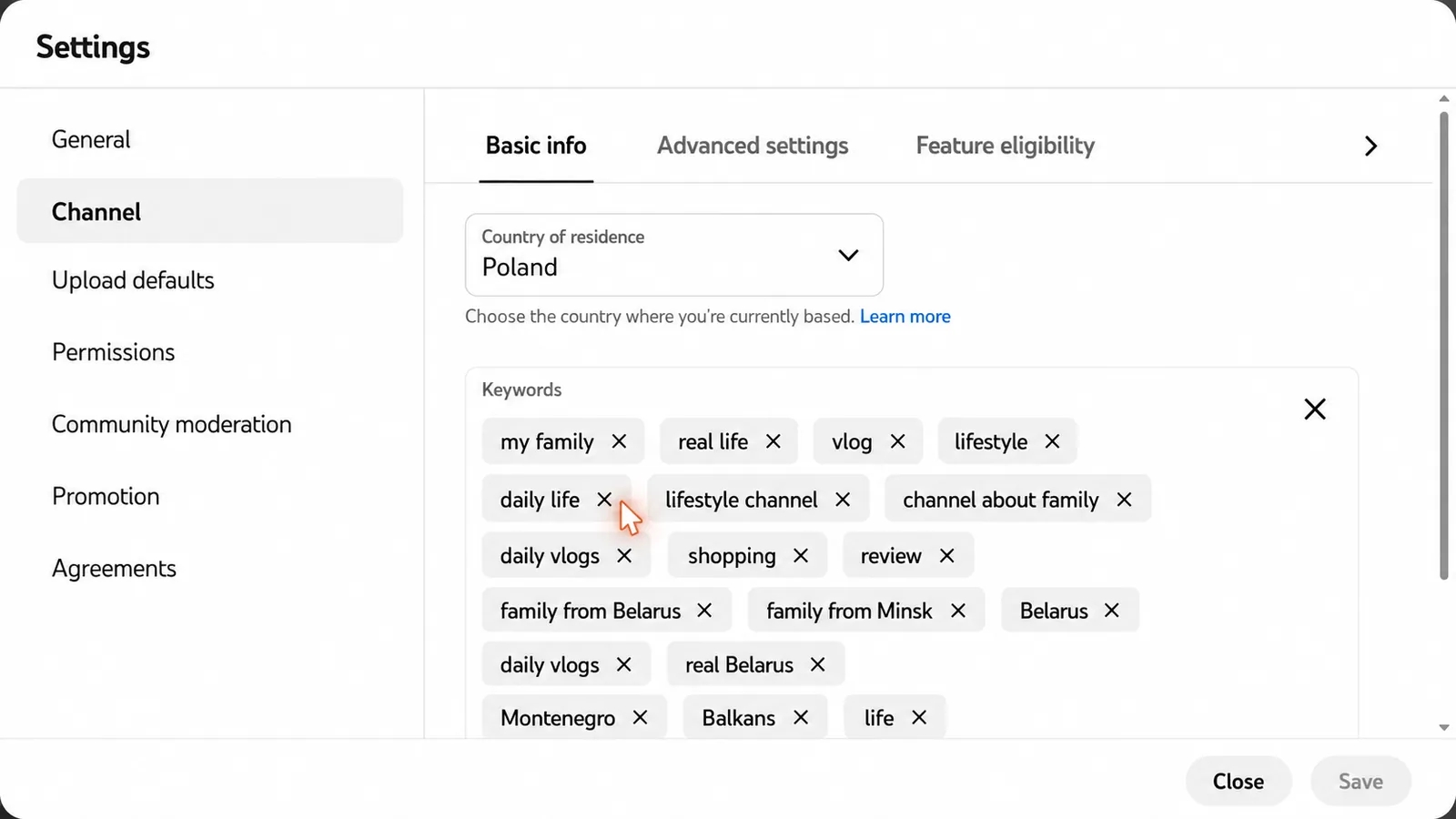Remove the 'real life' keyword tag
1456x819 pixels.
tap(773, 441)
